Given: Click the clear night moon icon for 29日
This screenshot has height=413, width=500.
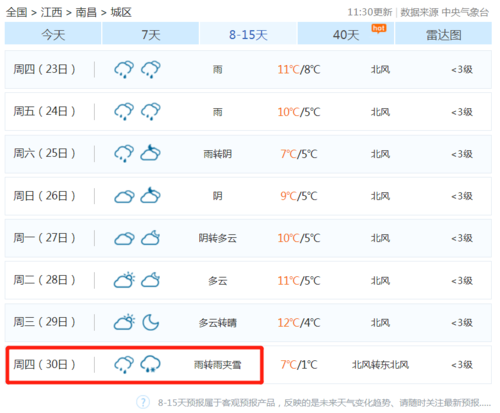Looking at the screenshot, I should coord(151,322).
